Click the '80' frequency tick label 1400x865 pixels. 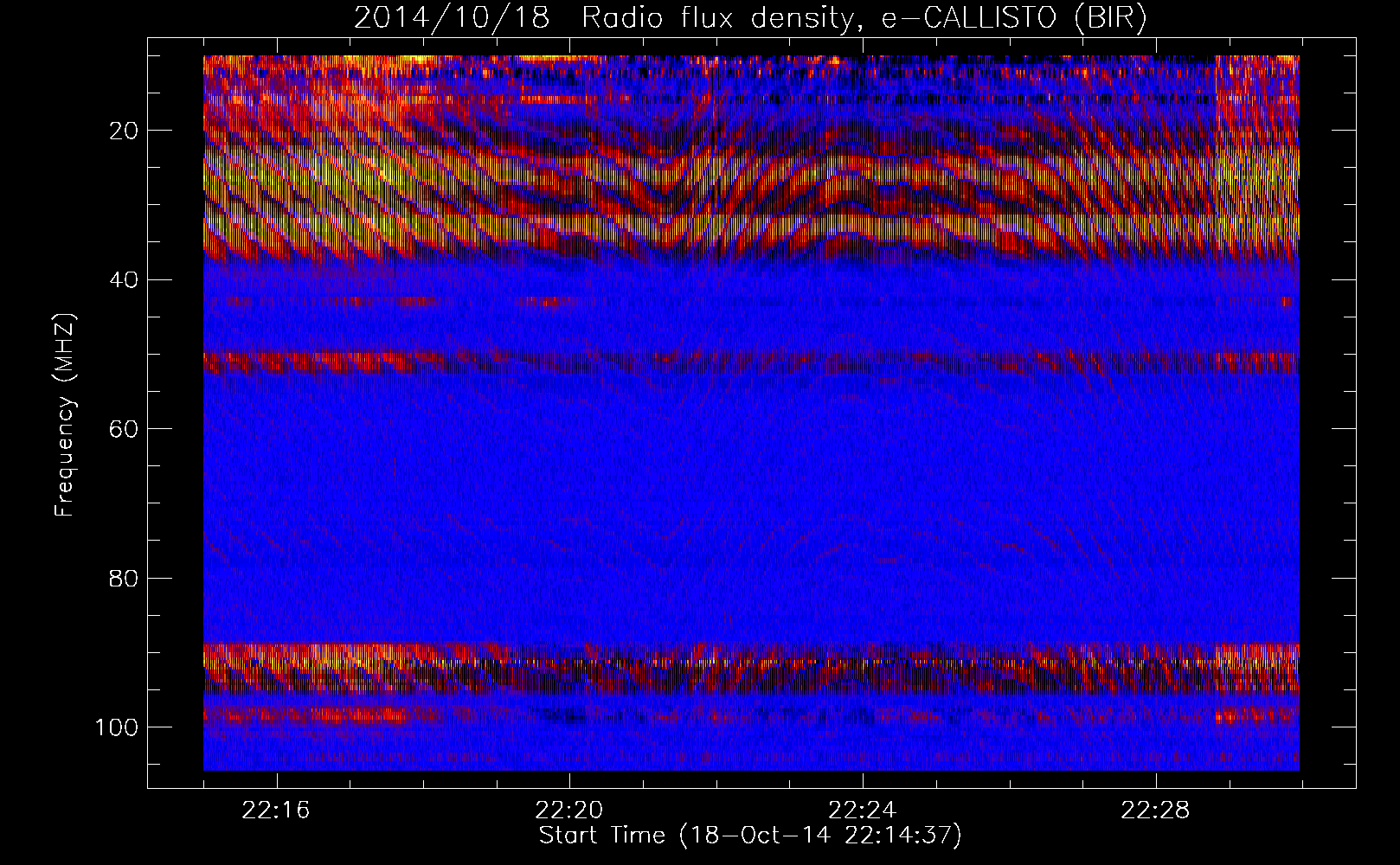pos(124,578)
